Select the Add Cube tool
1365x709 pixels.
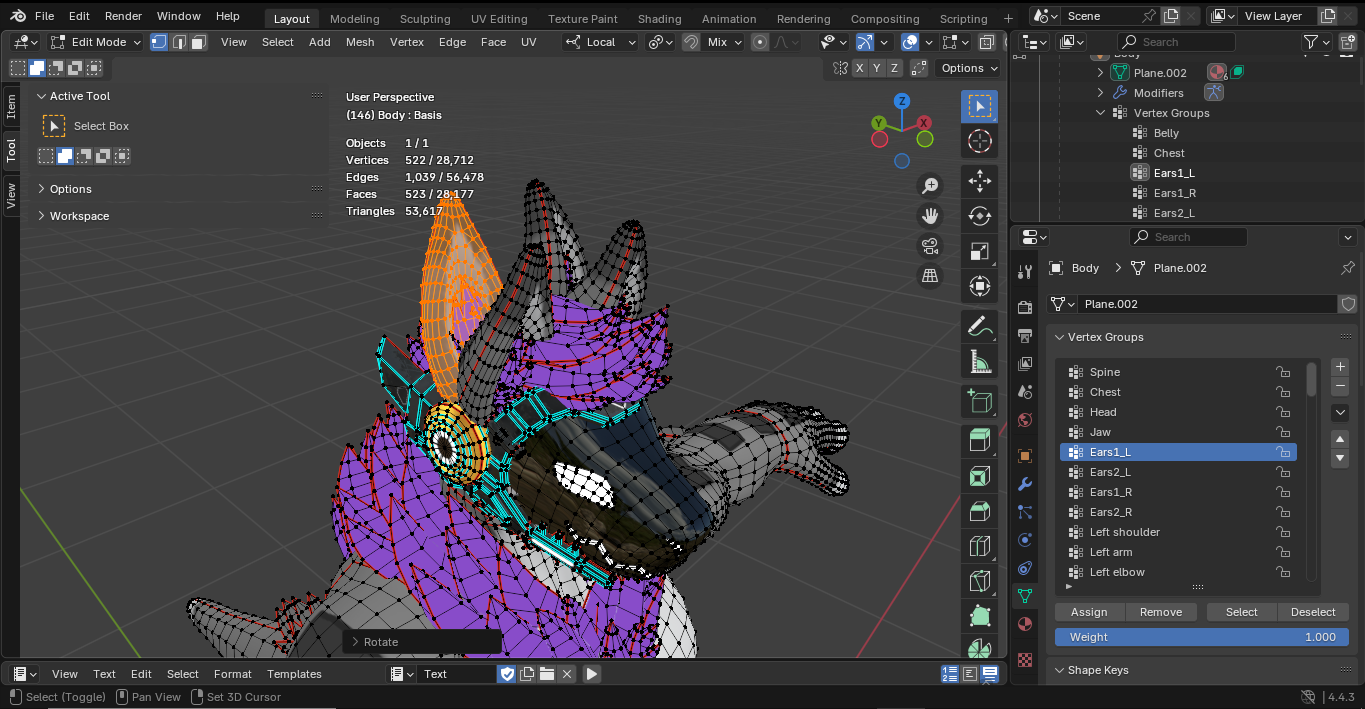click(980, 401)
